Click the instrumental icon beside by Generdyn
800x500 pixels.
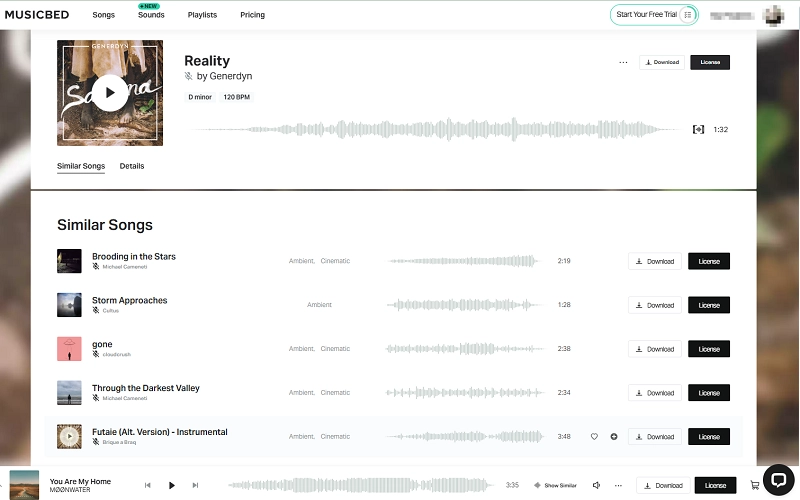pyautogui.click(x=188, y=76)
